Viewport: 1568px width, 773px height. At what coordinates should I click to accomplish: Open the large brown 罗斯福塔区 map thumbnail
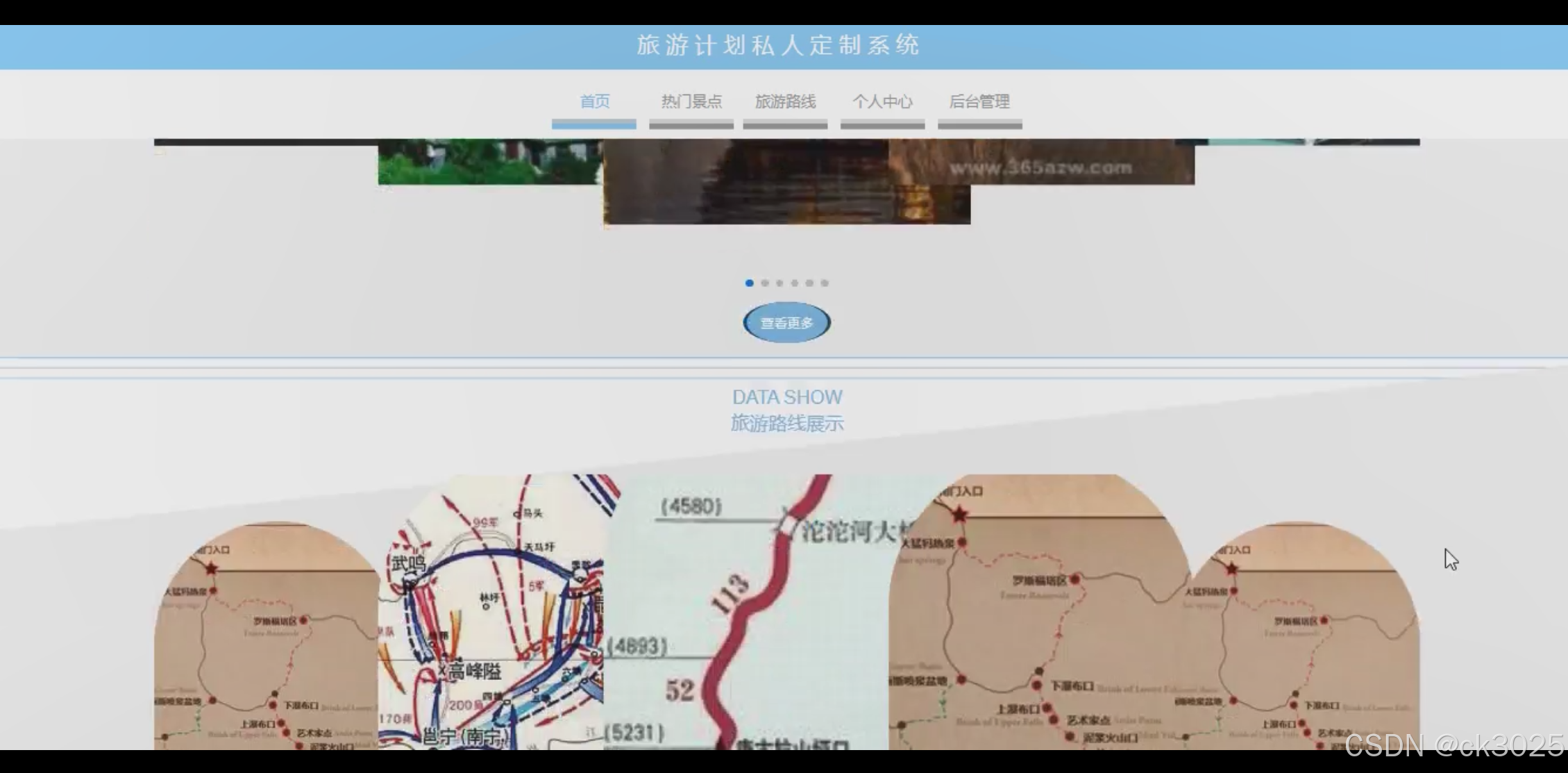(x=1038, y=611)
